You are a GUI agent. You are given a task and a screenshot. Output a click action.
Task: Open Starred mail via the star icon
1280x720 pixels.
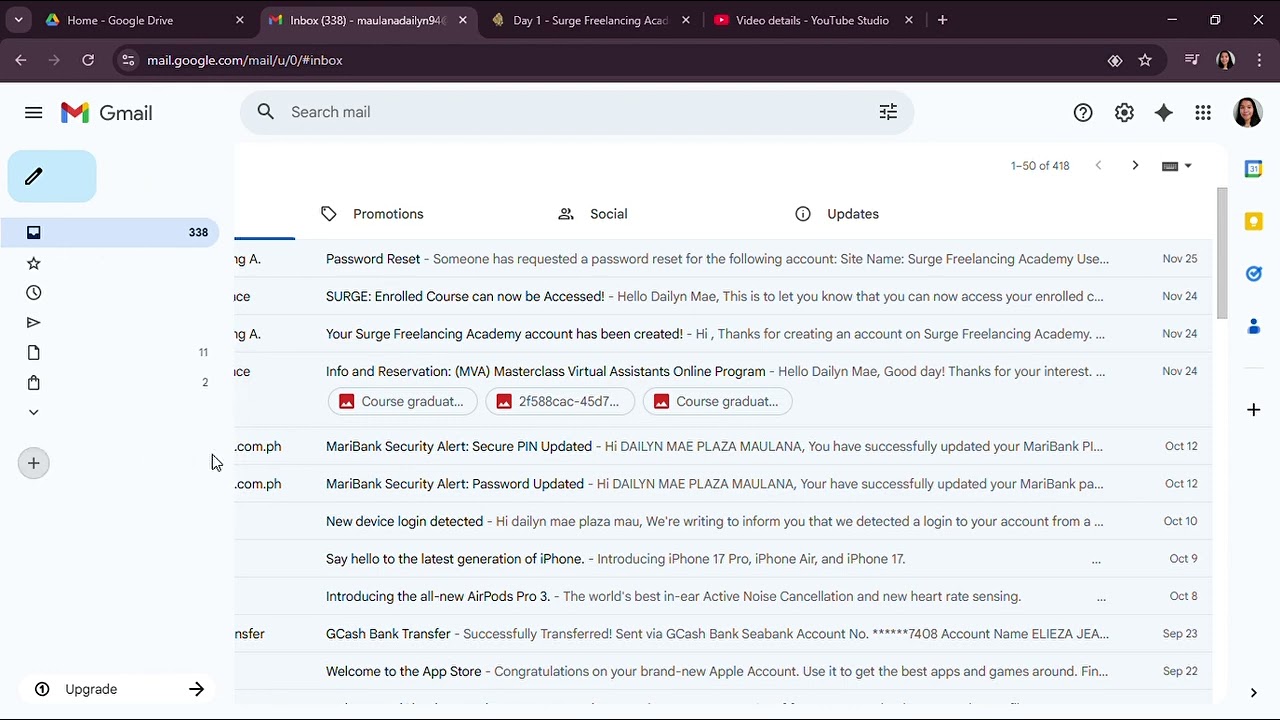pos(33,263)
